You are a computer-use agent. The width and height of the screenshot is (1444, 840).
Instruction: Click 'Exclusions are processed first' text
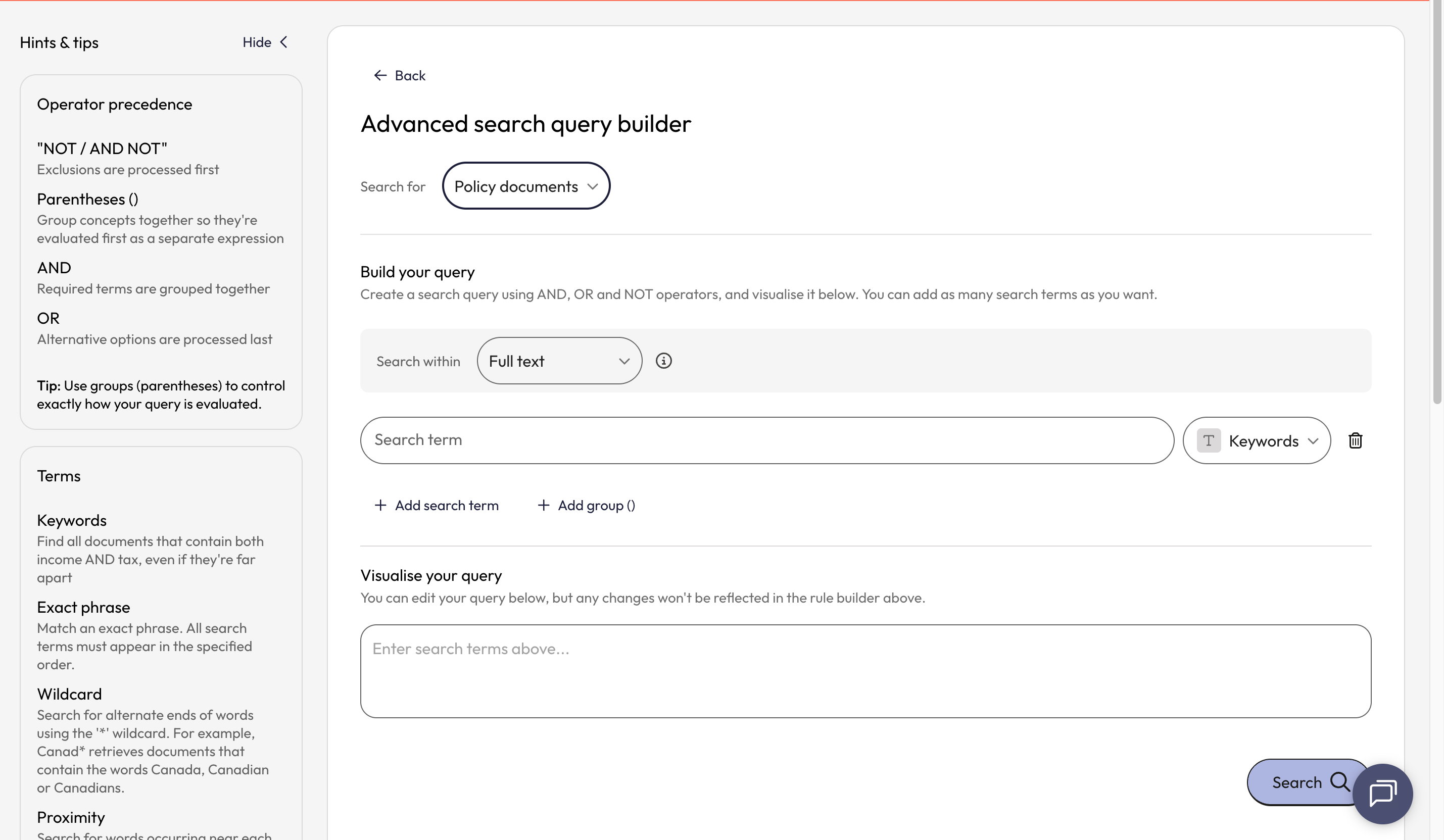[128, 169]
